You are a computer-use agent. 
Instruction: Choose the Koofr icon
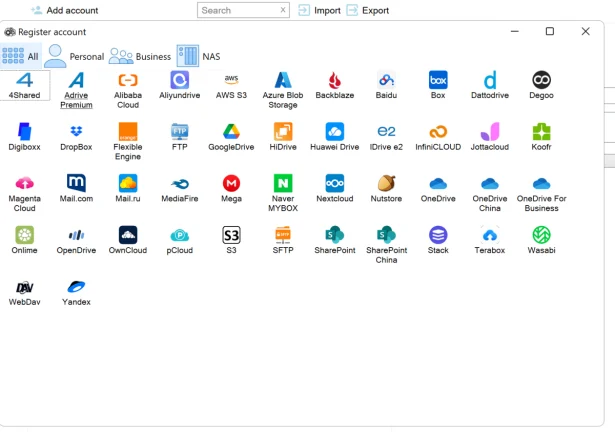click(541, 137)
